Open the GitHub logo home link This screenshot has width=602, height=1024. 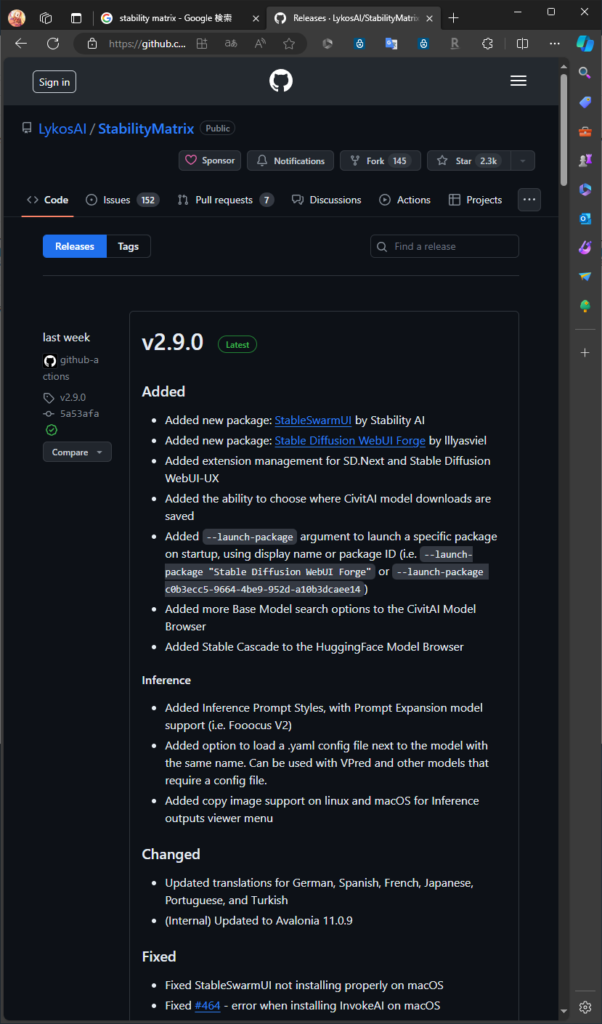coord(281,81)
